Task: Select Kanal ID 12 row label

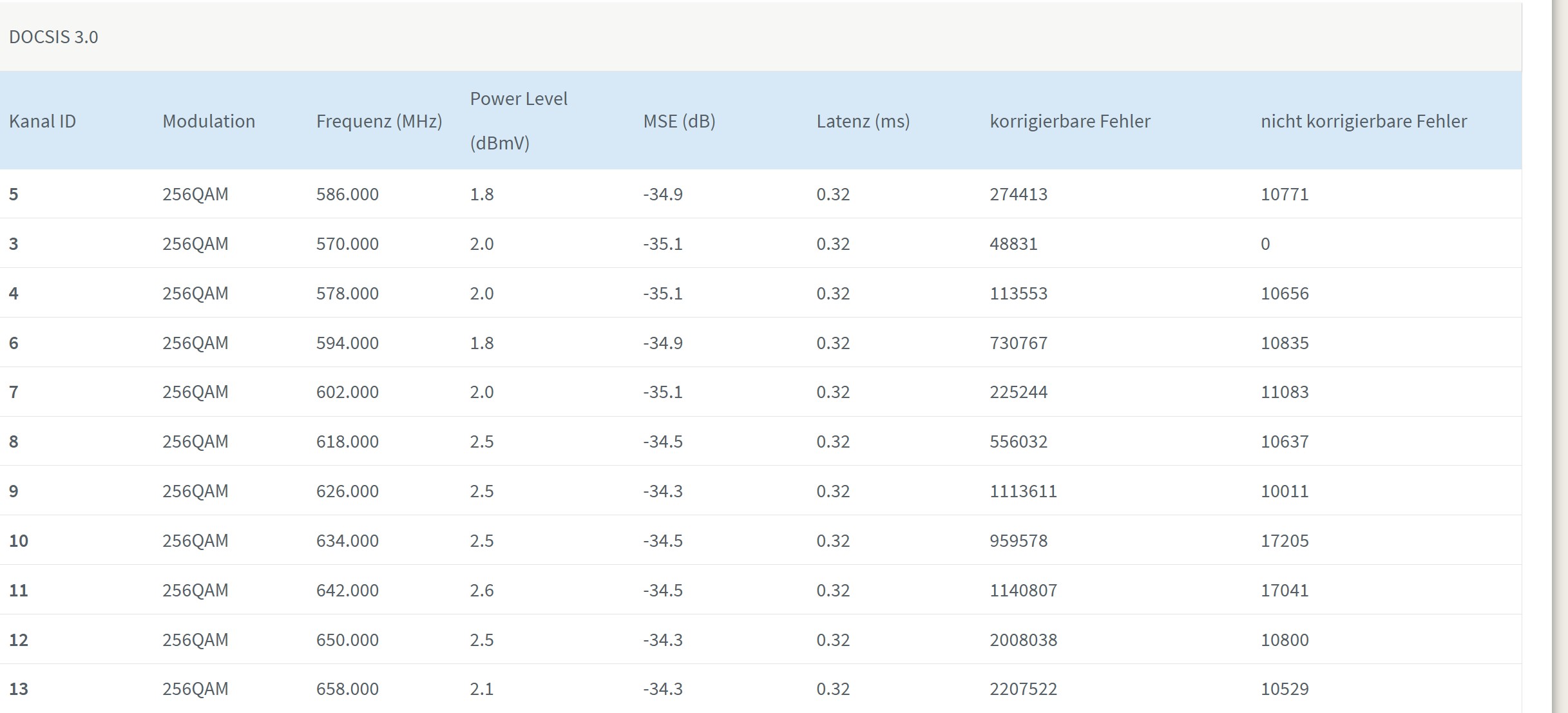Action: tap(19, 640)
